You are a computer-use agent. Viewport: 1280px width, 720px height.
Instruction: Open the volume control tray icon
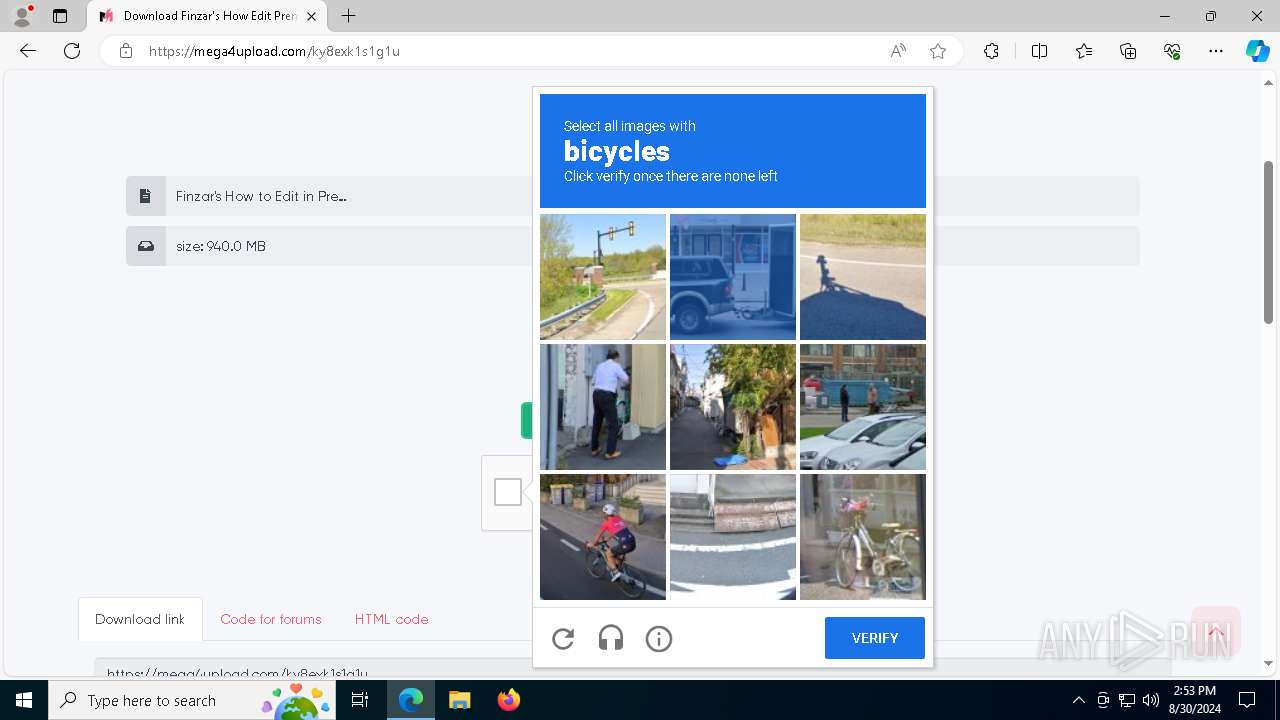(1151, 700)
